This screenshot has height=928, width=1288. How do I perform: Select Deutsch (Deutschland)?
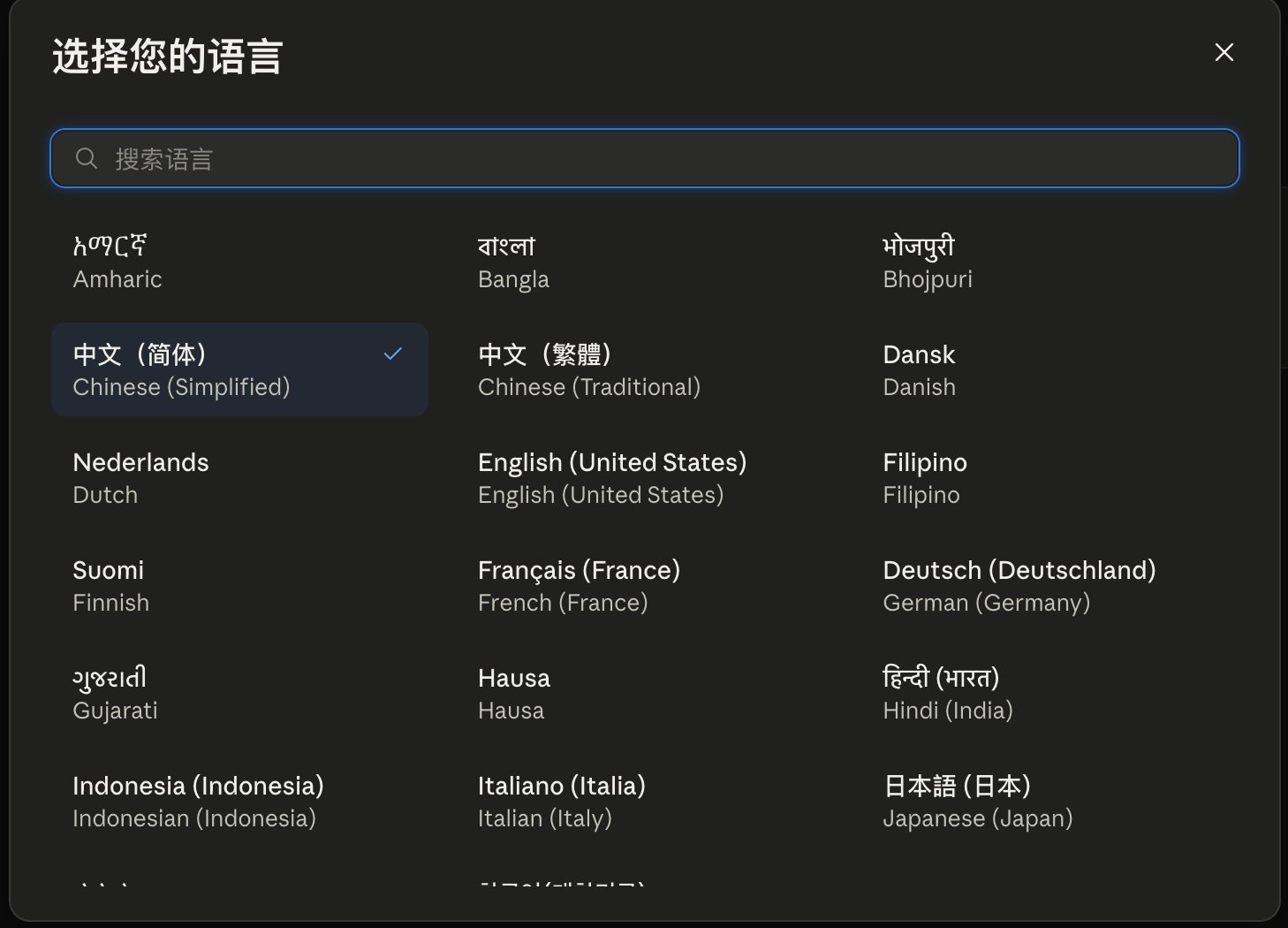(x=1049, y=585)
